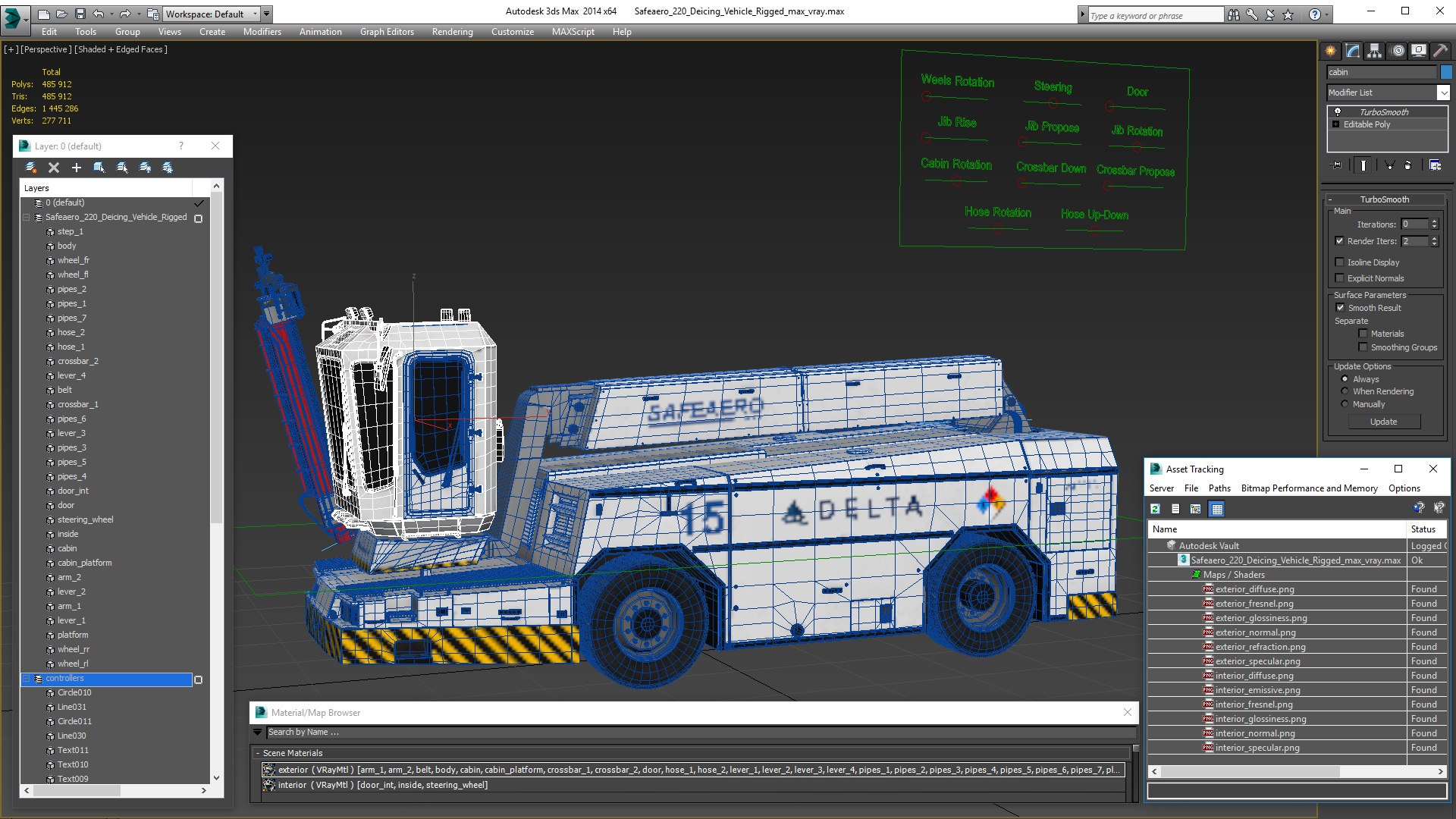Open Bitmap Performance and Memory menu
The width and height of the screenshot is (1456, 819).
1309,488
